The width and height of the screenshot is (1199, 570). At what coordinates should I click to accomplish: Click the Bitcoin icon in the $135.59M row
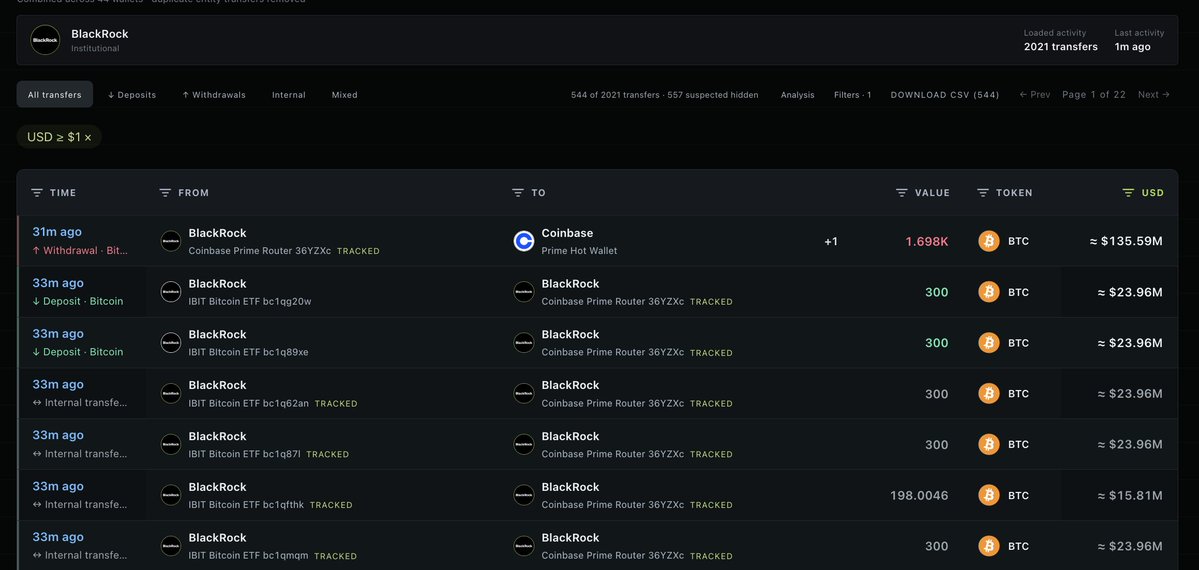point(989,241)
